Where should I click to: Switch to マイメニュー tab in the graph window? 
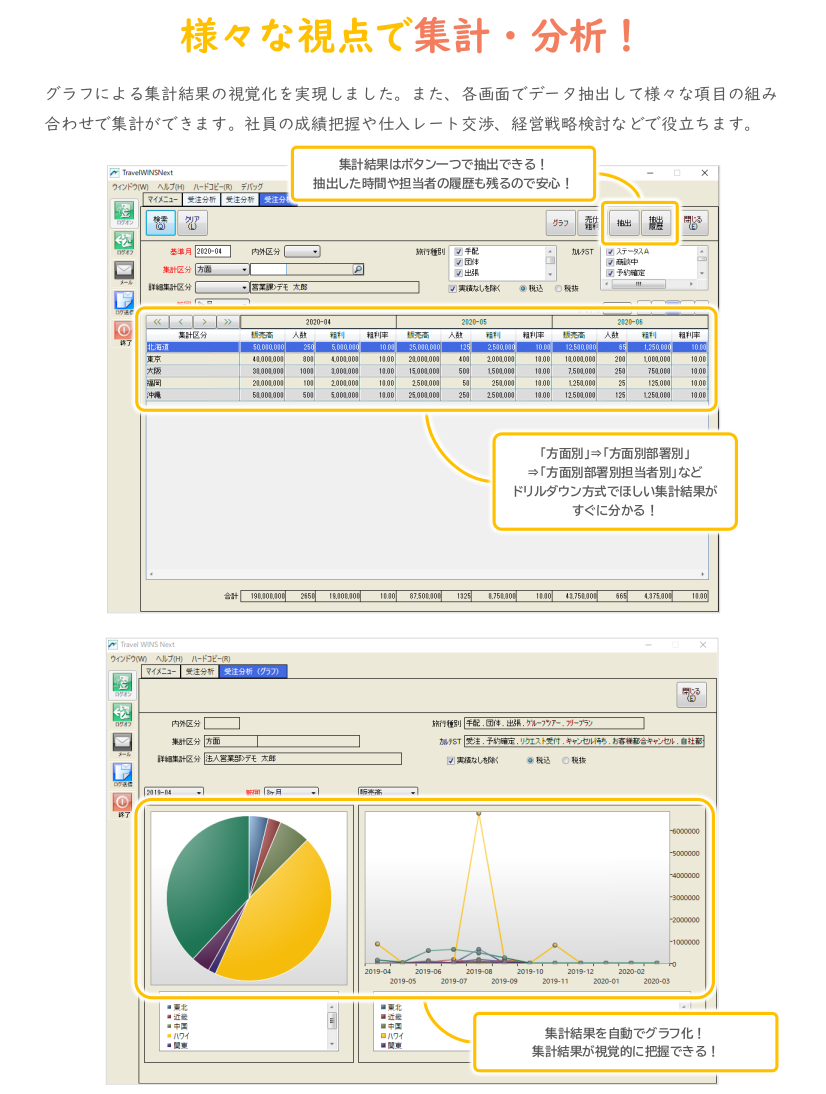(161, 671)
